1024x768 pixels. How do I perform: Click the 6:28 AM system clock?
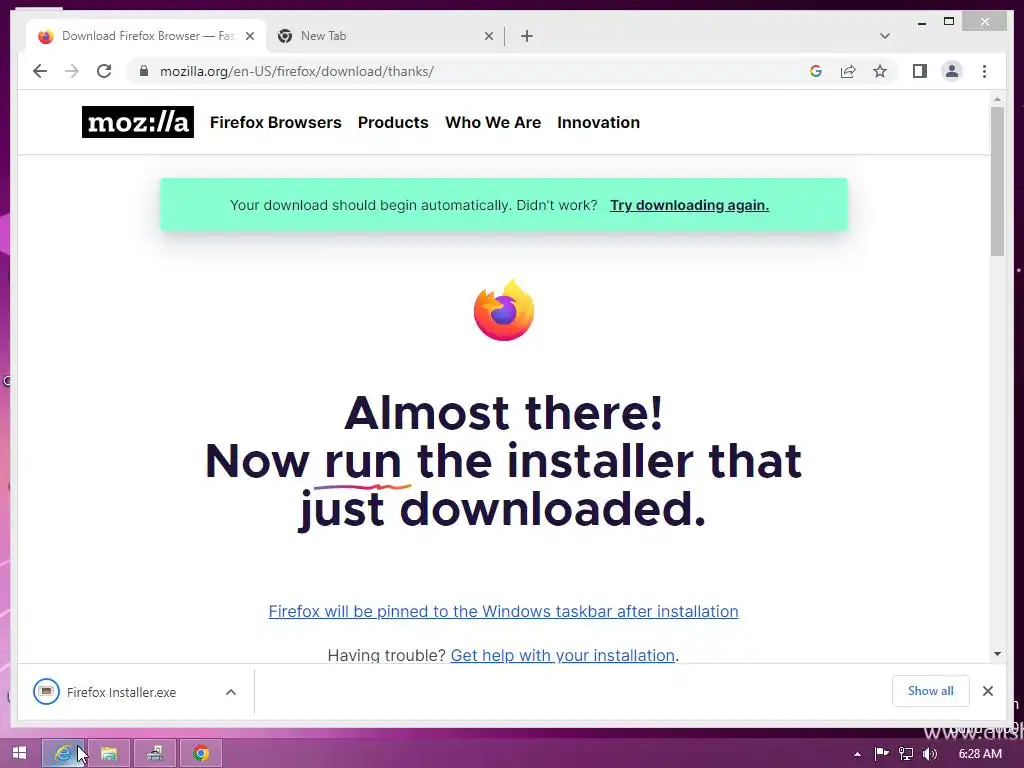(x=980, y=754)
